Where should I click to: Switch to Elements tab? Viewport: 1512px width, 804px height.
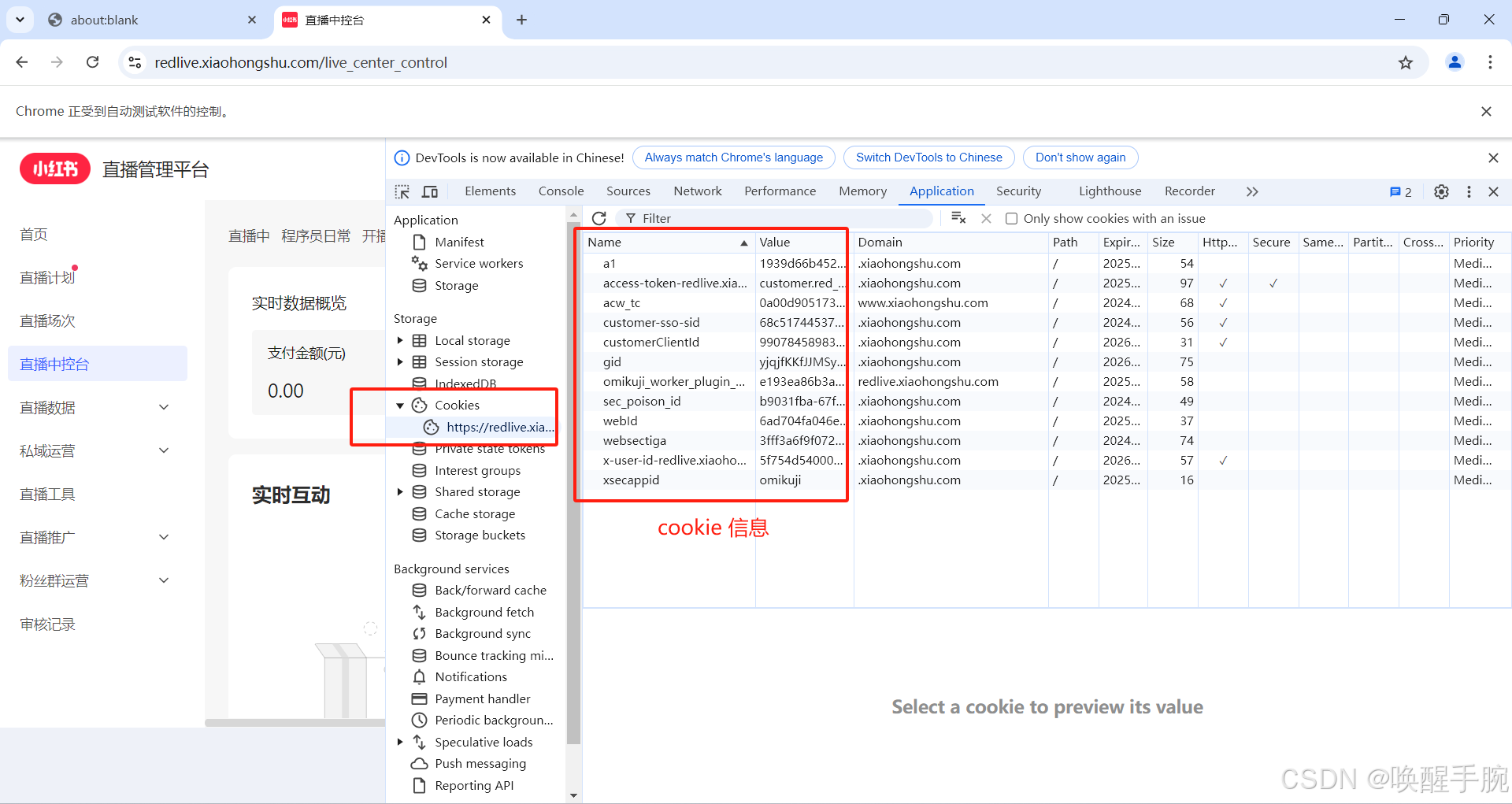point(490,191)
